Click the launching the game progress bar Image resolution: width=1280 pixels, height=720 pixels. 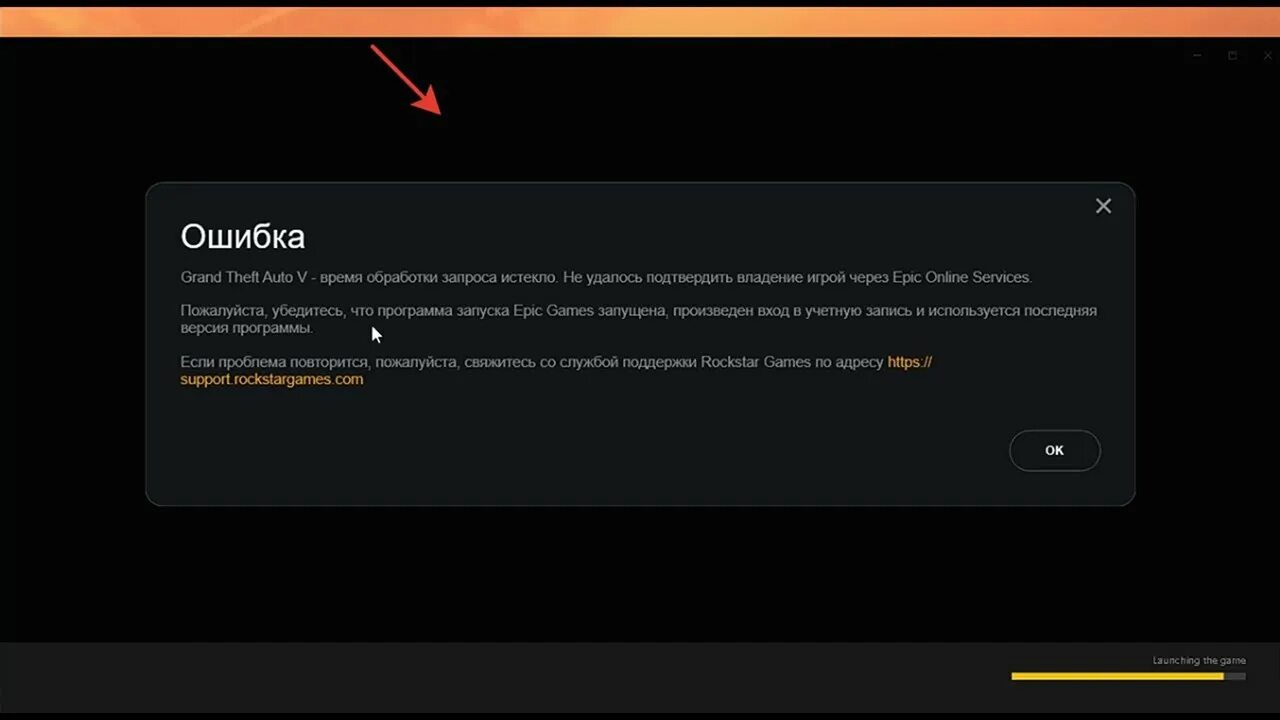(1128, 677)
